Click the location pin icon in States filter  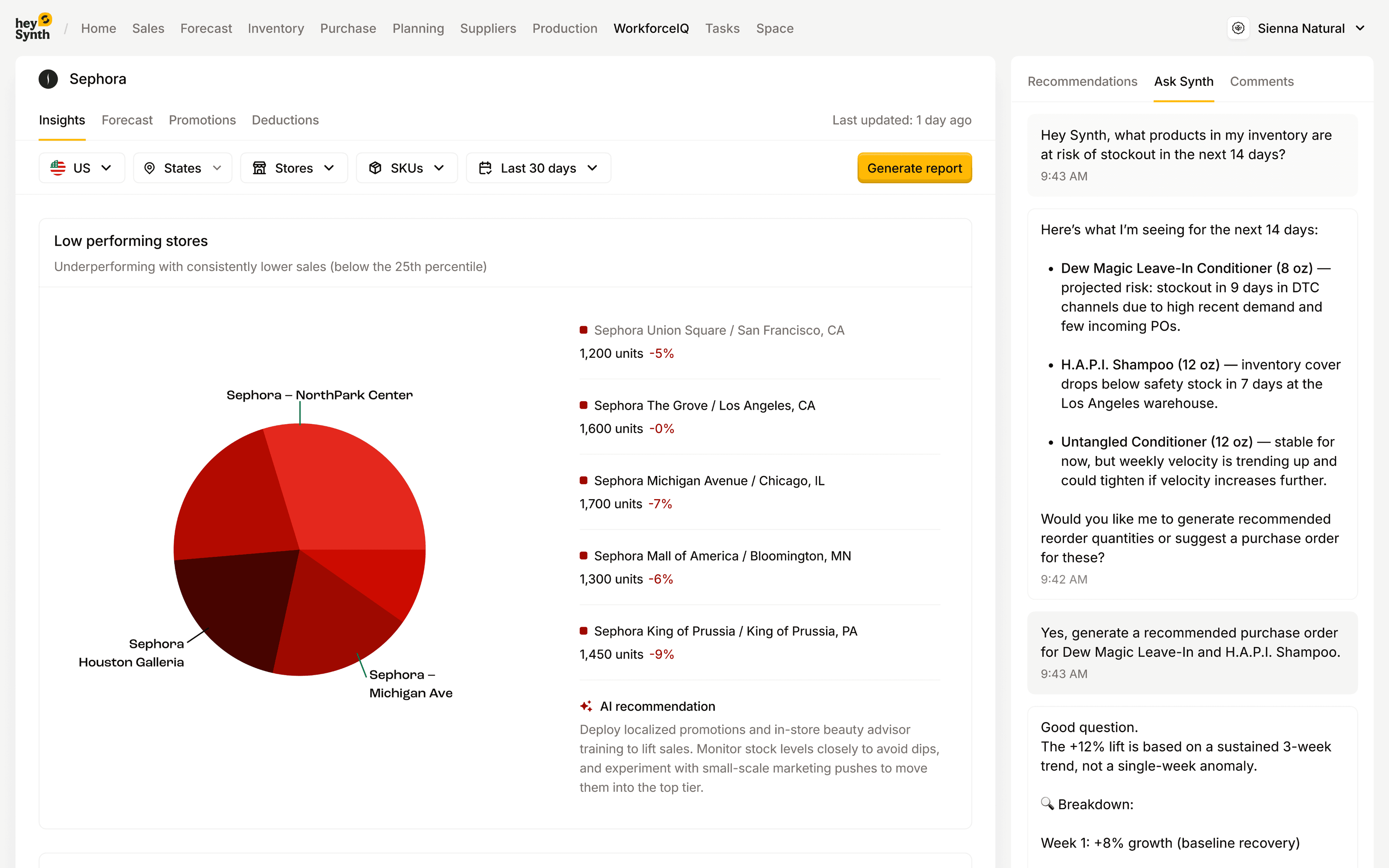pyautogui.click(x=149, y=167)
